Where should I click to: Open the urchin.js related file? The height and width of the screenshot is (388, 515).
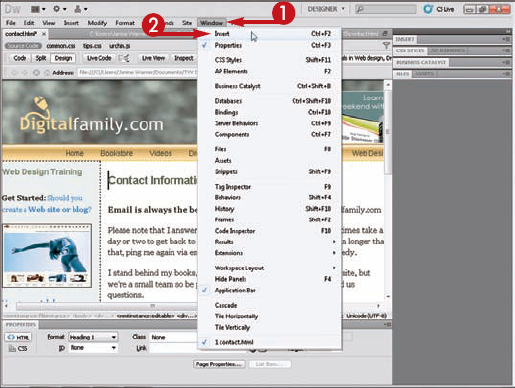(120, 46)
